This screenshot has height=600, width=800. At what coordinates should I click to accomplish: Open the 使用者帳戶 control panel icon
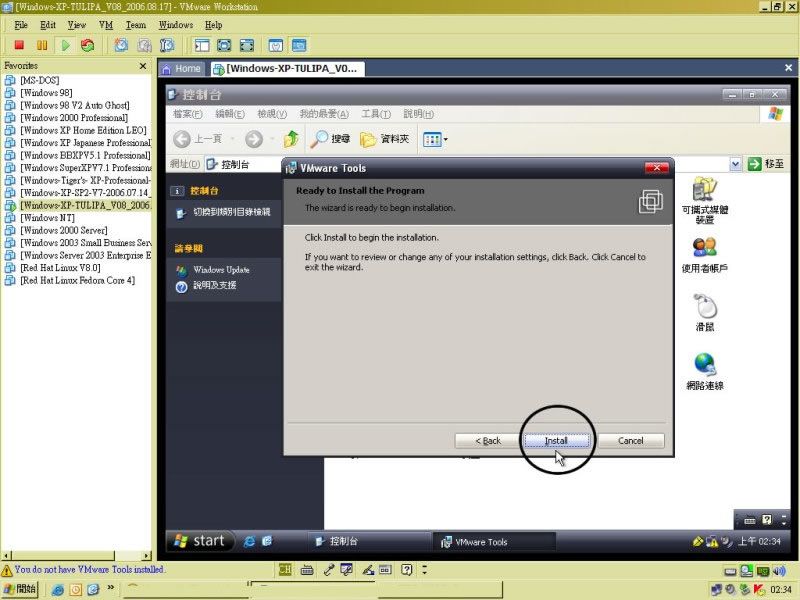[x=705, y=255]
